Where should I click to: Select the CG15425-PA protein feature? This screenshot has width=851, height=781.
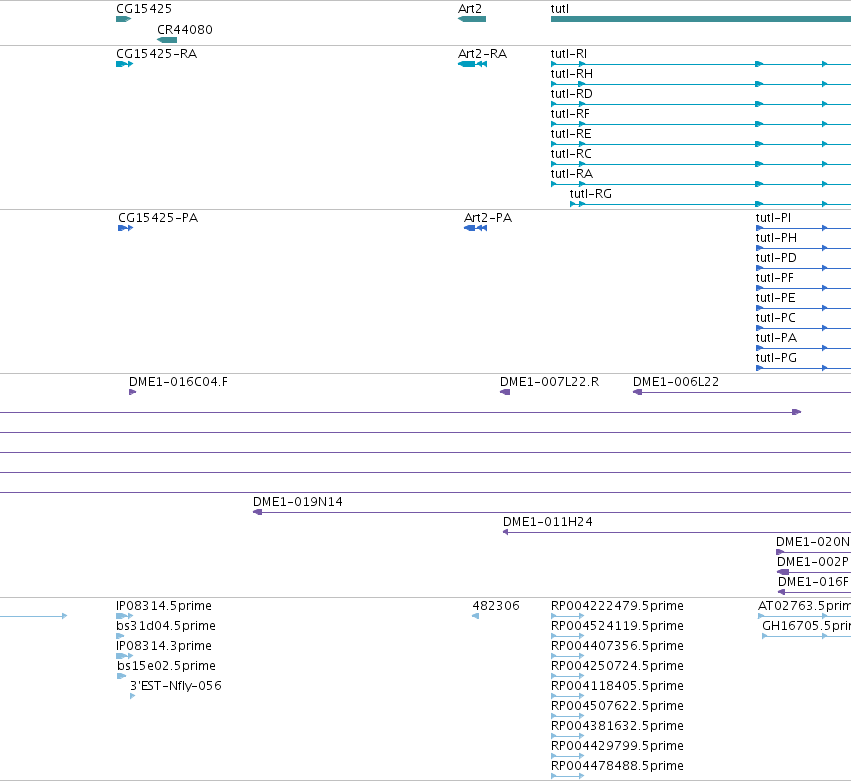click(125, 228)
